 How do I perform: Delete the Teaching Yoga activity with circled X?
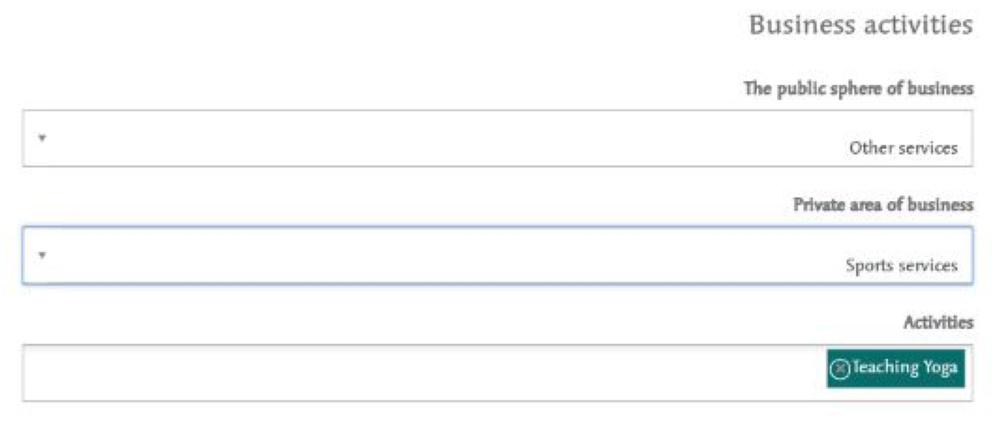point(840,369)
